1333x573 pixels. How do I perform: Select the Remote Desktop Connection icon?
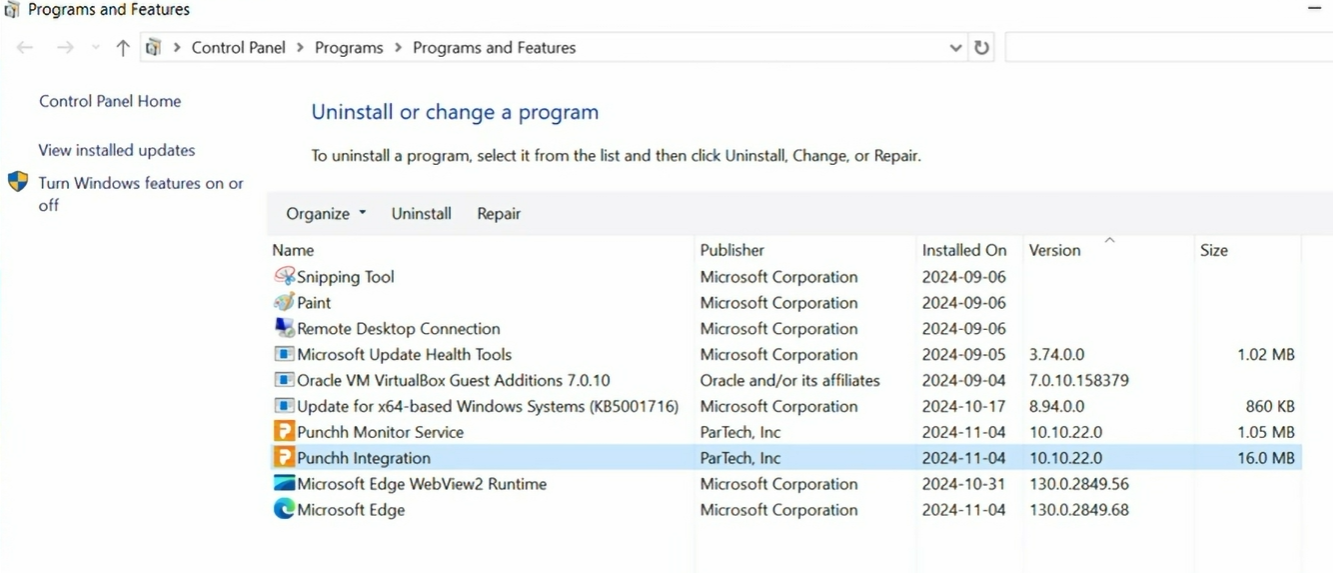(284, 328)
